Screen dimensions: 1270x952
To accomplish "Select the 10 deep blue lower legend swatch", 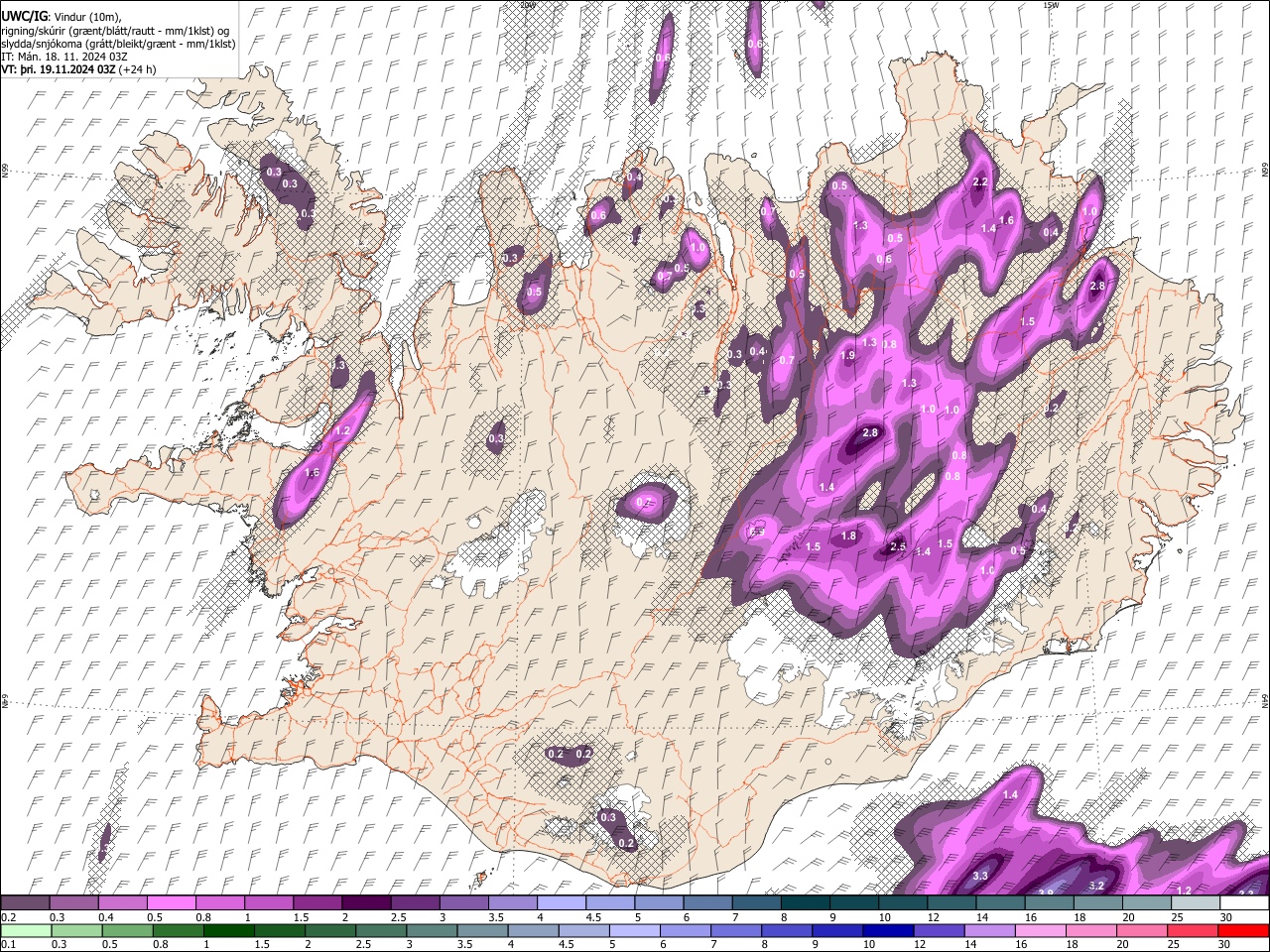I will click(x=888, y=930).
